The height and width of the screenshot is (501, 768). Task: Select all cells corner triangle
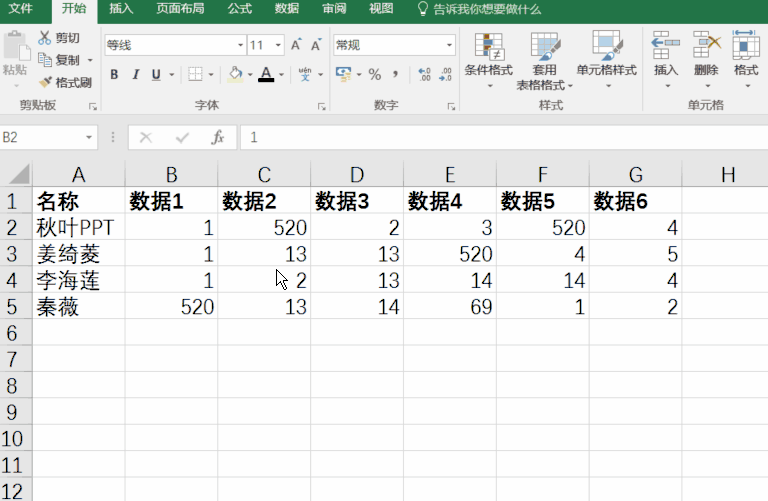pyautogui.click(x=19, y=174)
